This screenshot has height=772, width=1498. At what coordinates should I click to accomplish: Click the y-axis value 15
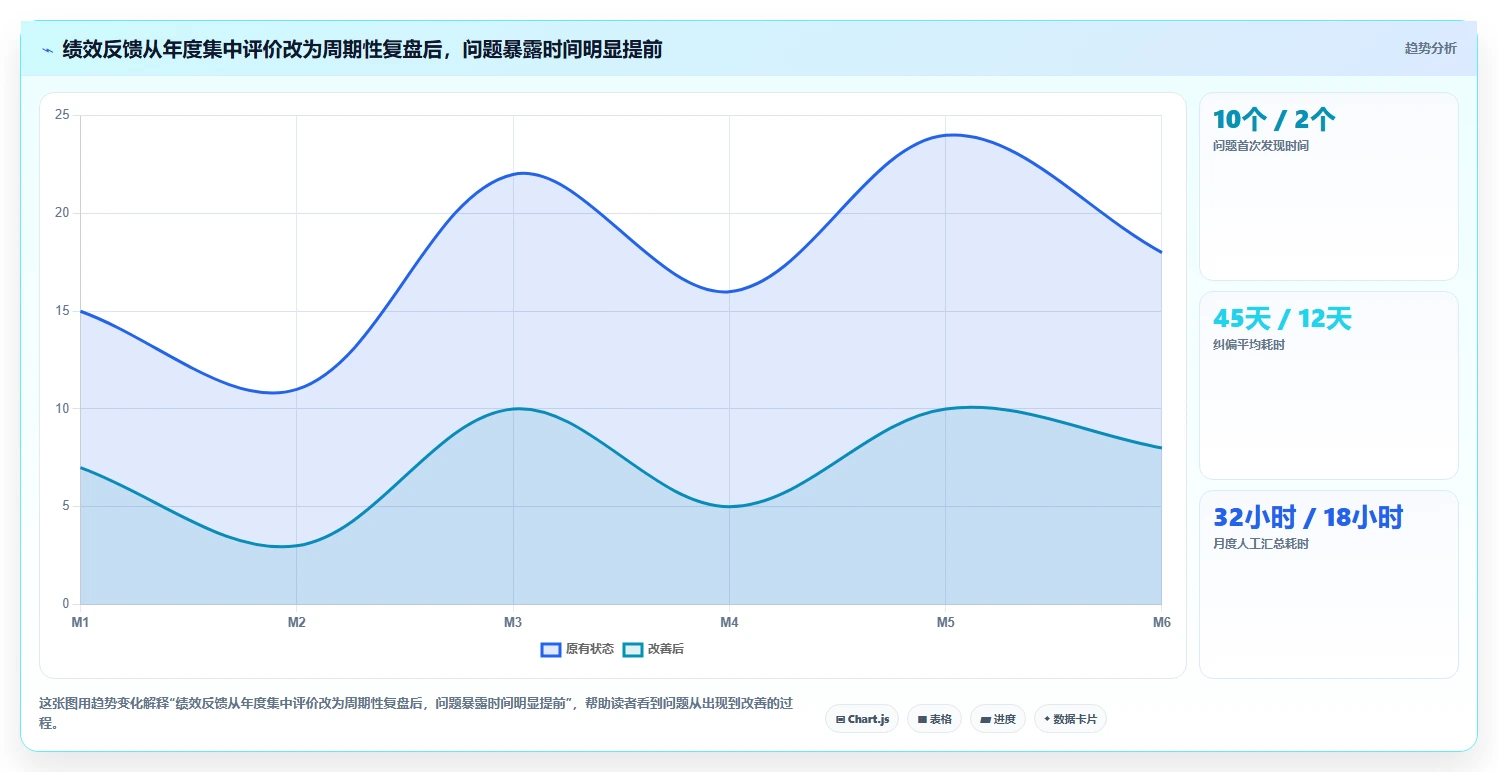[x=62, y=311]
